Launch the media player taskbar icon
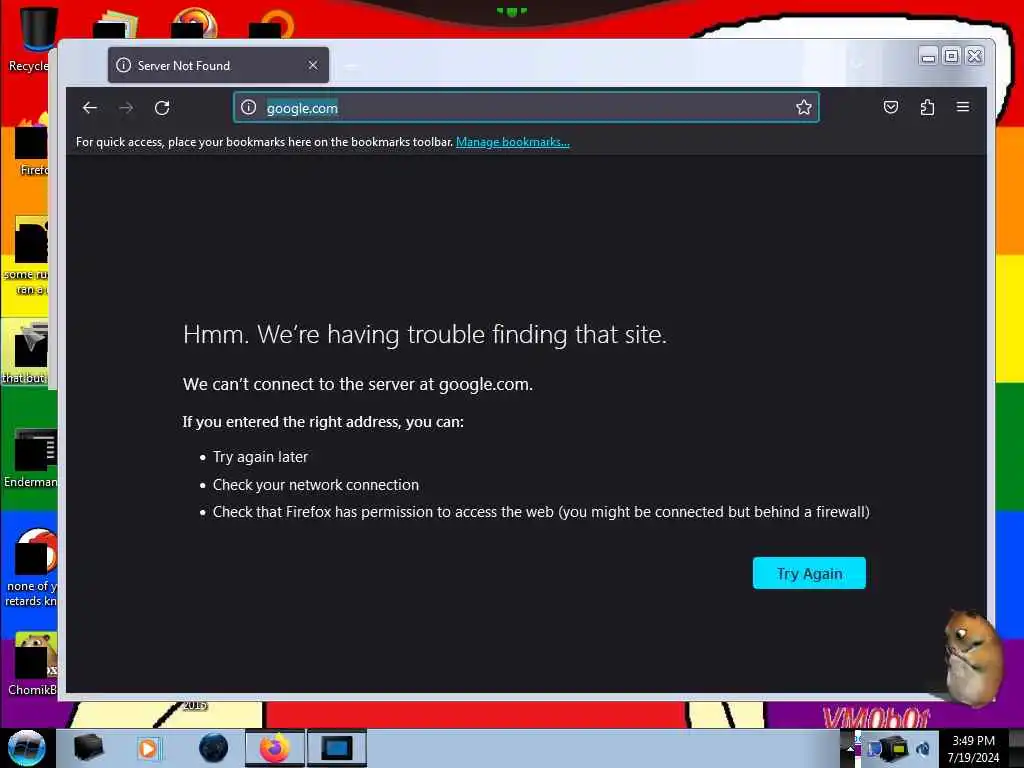1024x768 pixels. (148, 748)
